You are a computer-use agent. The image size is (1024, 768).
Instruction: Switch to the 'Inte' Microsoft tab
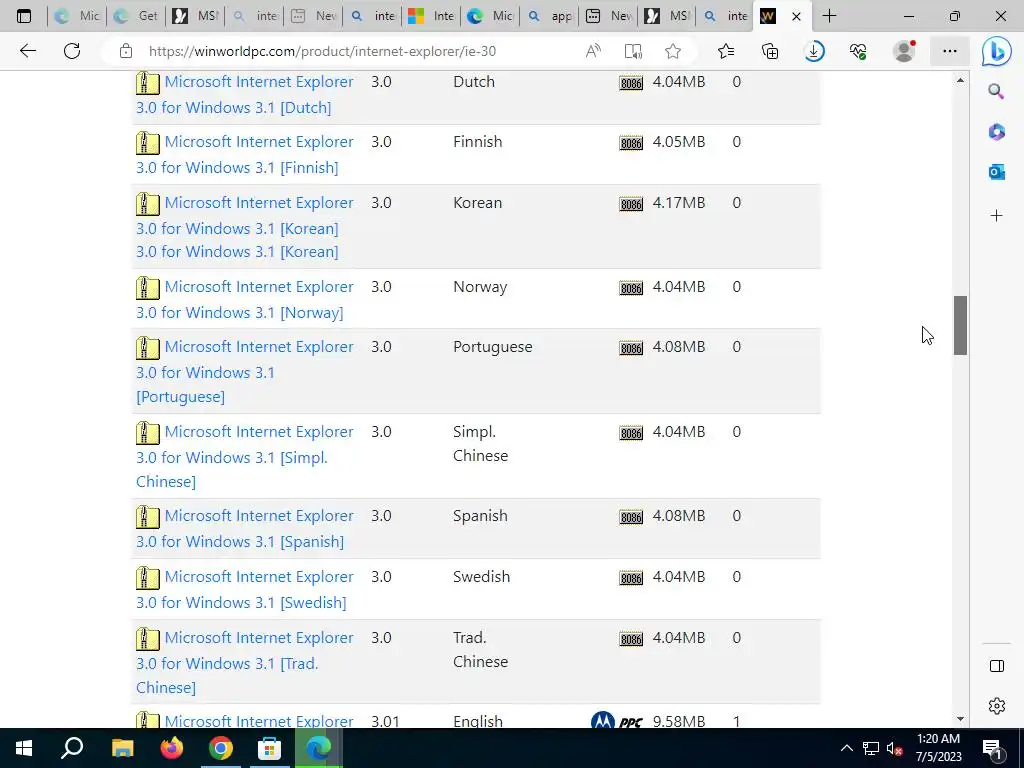pos(431,16)
